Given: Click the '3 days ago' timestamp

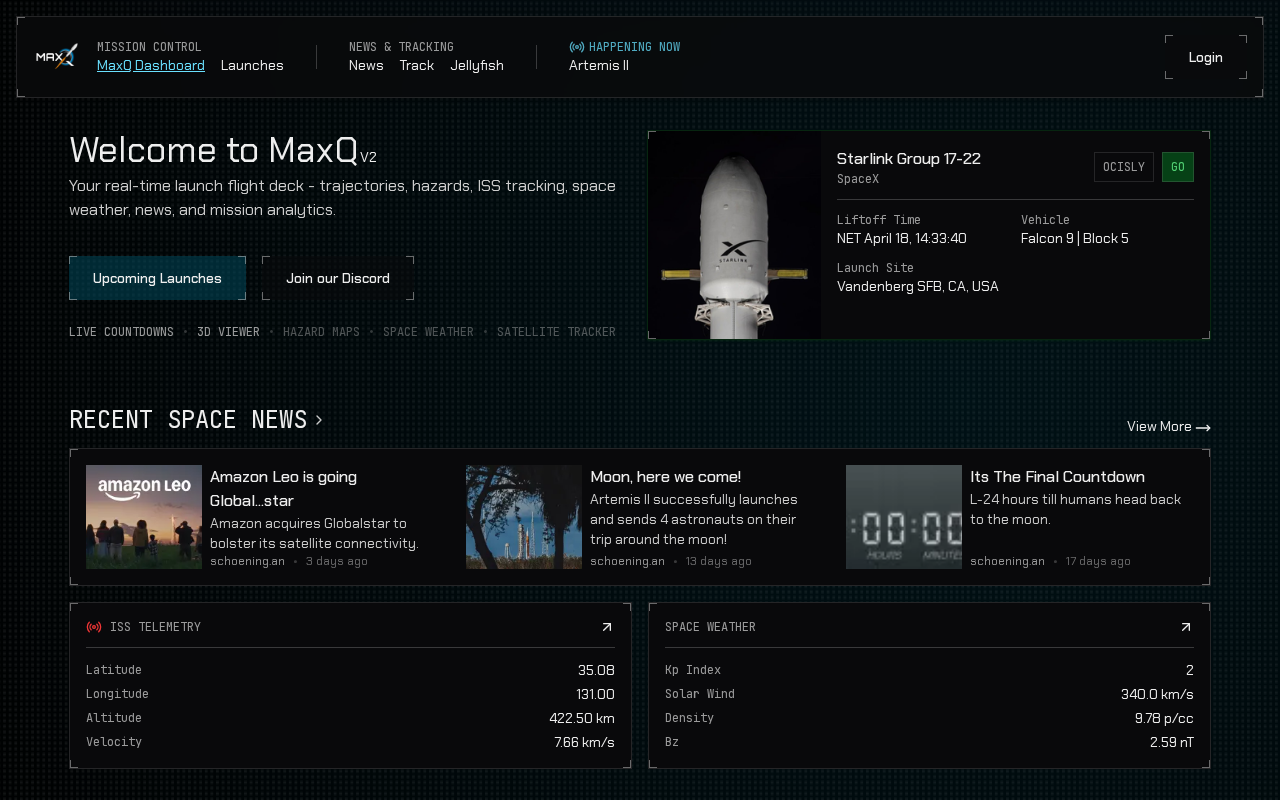Looking at the screenshot, I should 337,561.
